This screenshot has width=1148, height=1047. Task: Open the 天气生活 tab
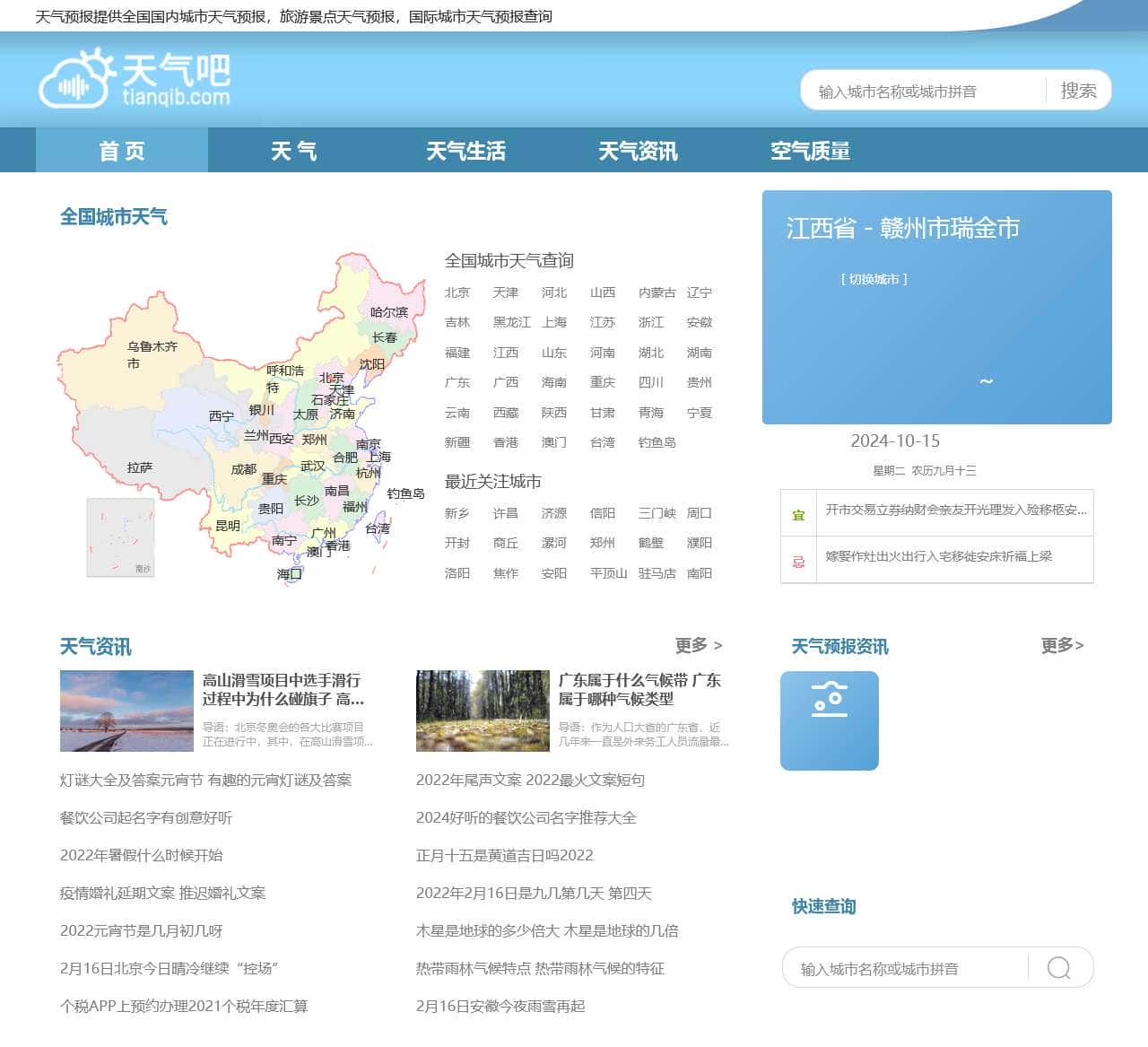pos(466,151)
